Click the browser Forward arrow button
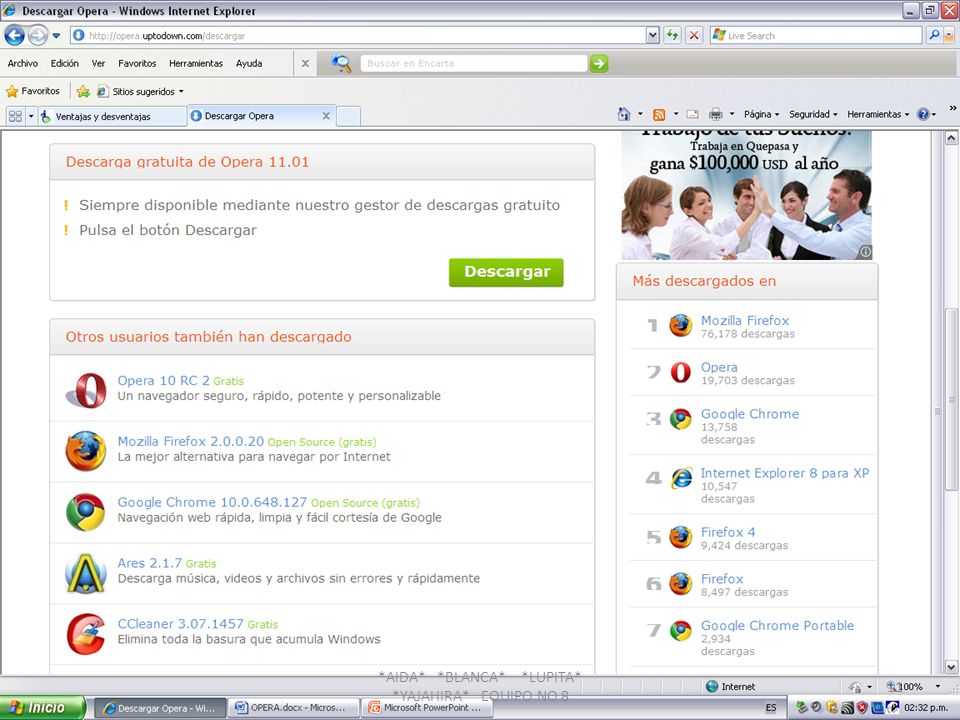The image size is (960, 720). (38, 36)
